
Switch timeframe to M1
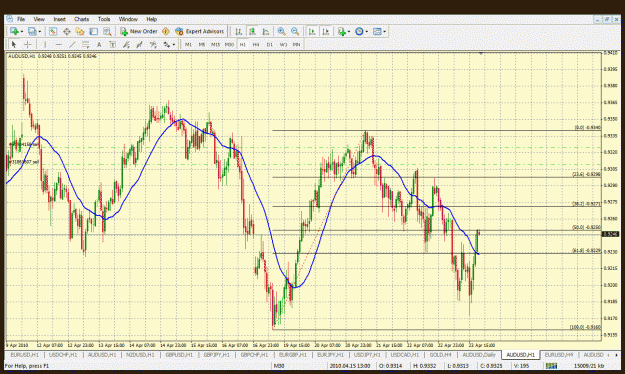coord(188,44)
